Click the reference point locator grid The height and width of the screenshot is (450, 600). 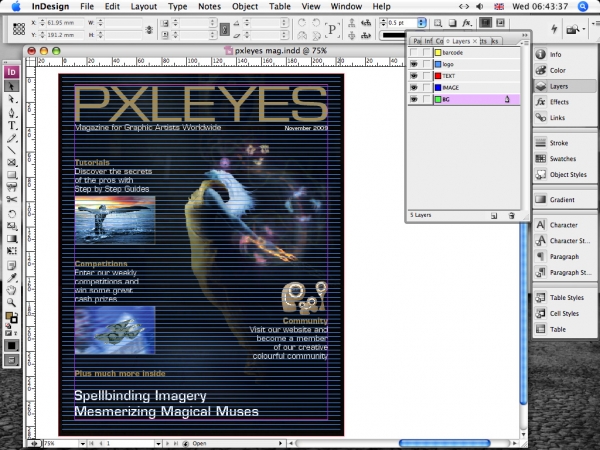[19, 29]
